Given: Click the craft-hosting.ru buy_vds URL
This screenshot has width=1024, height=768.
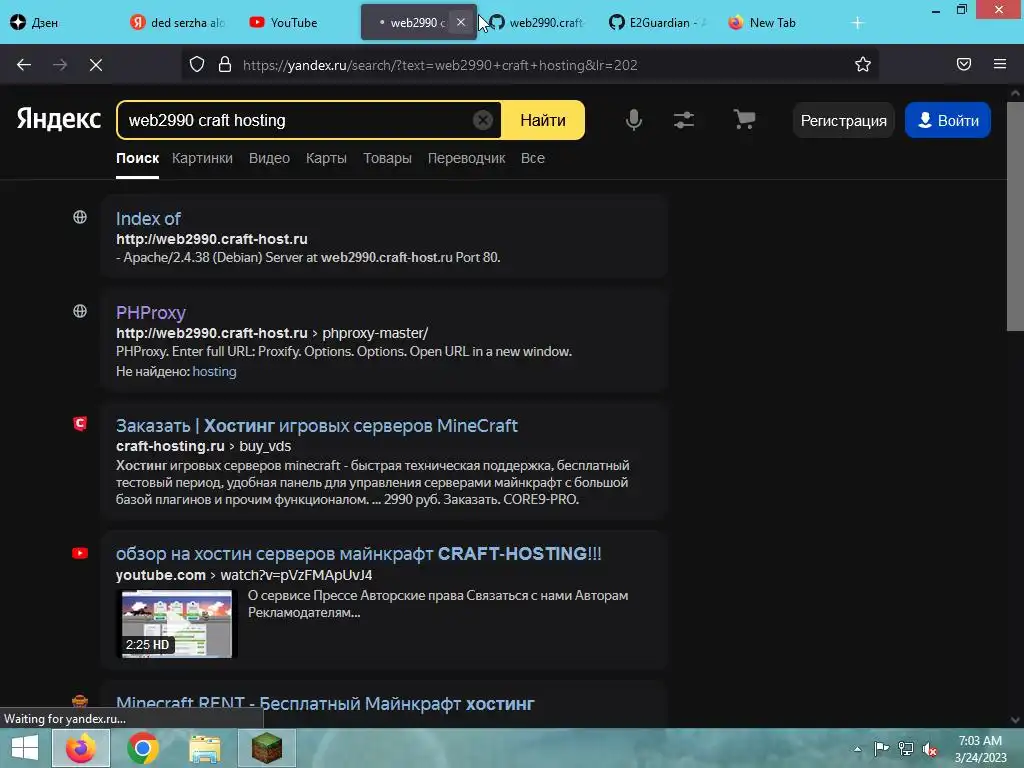Looking at the screenshot, I should (204, 446).
